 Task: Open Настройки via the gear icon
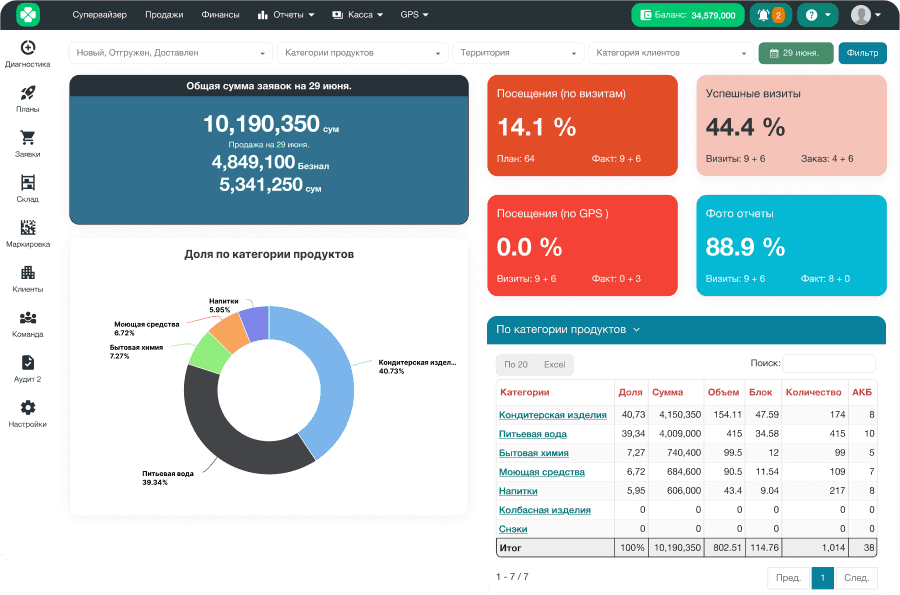(x=27, y=408)
